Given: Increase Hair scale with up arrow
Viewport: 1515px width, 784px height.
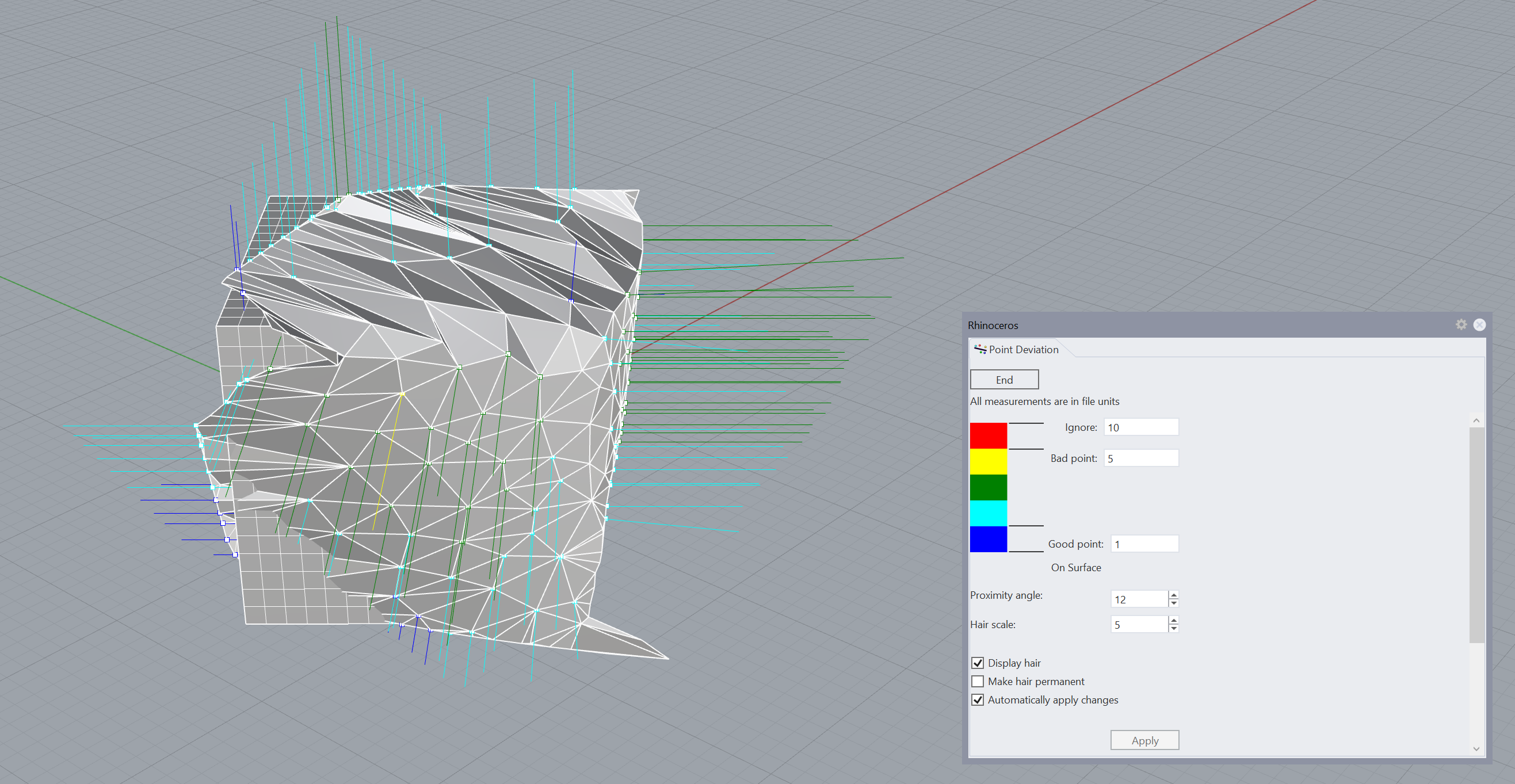Looking at the screenshot, I should (1173, 620).
